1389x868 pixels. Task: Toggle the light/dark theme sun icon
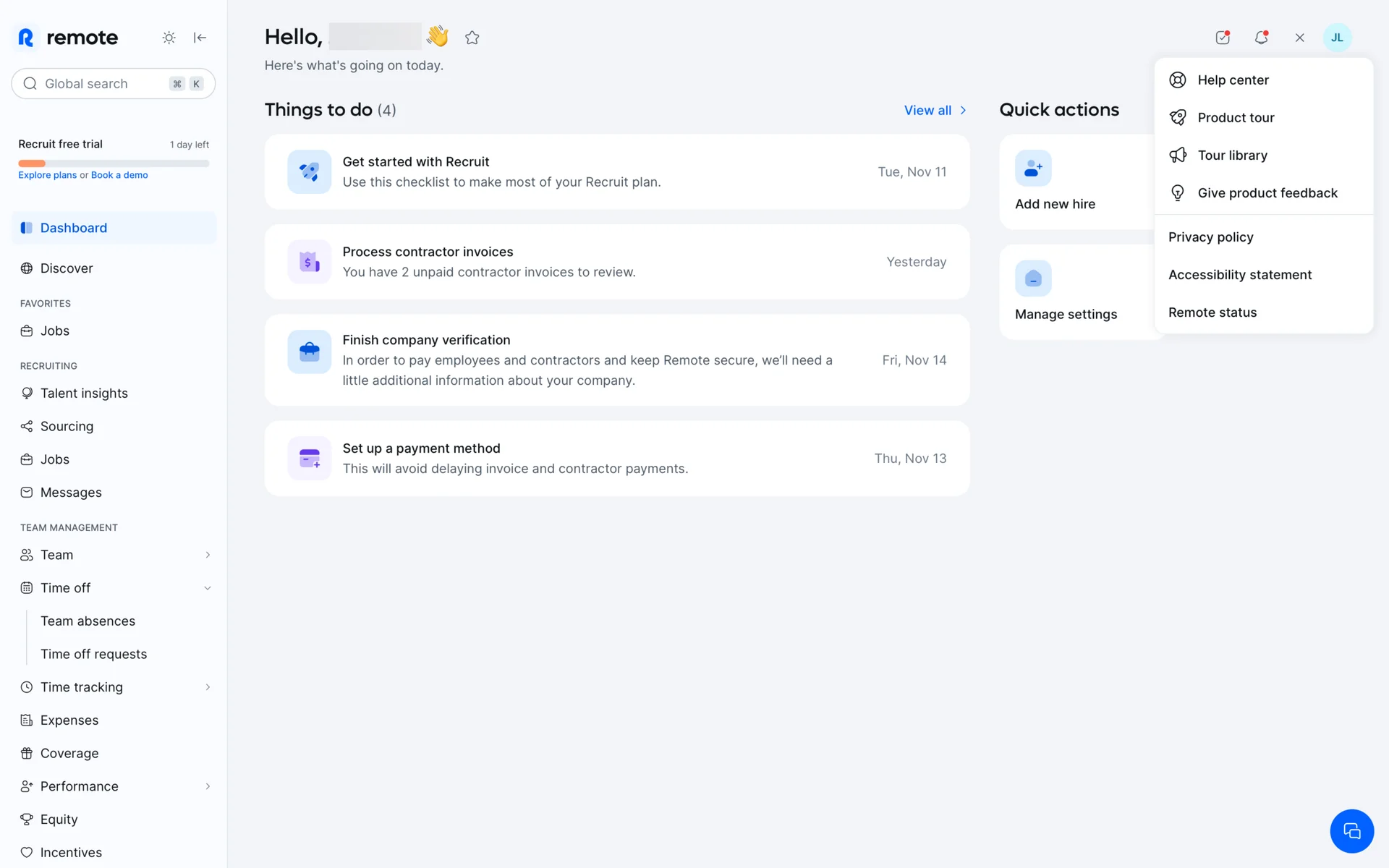point(169,38)
